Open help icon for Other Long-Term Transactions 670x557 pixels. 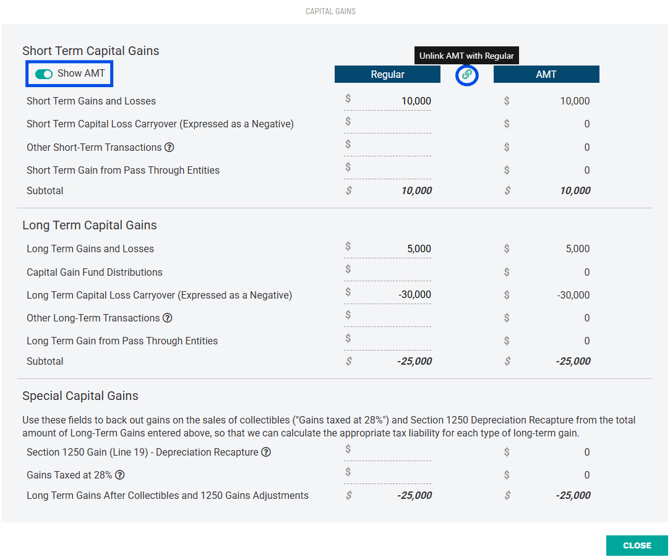(168, 318)
